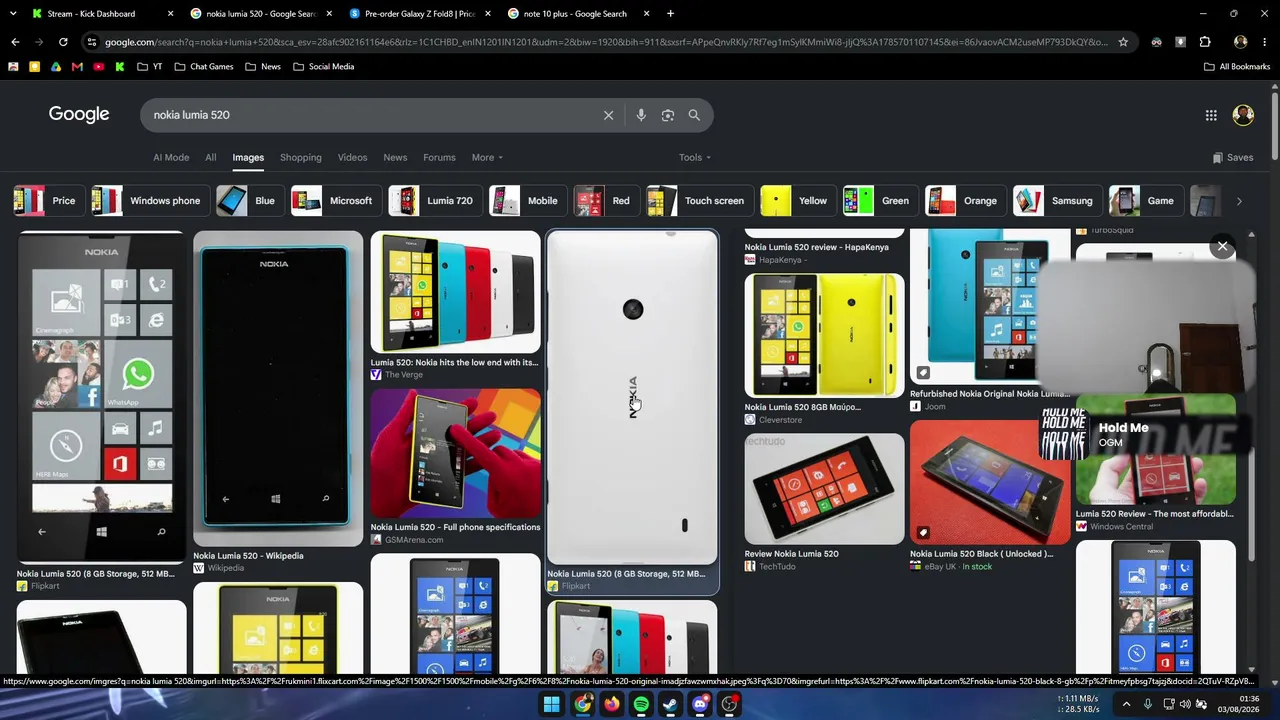Screen dimensions: 1280x720
Task: Bookmark this page with the star icon
Action: tap(1123, 42)
